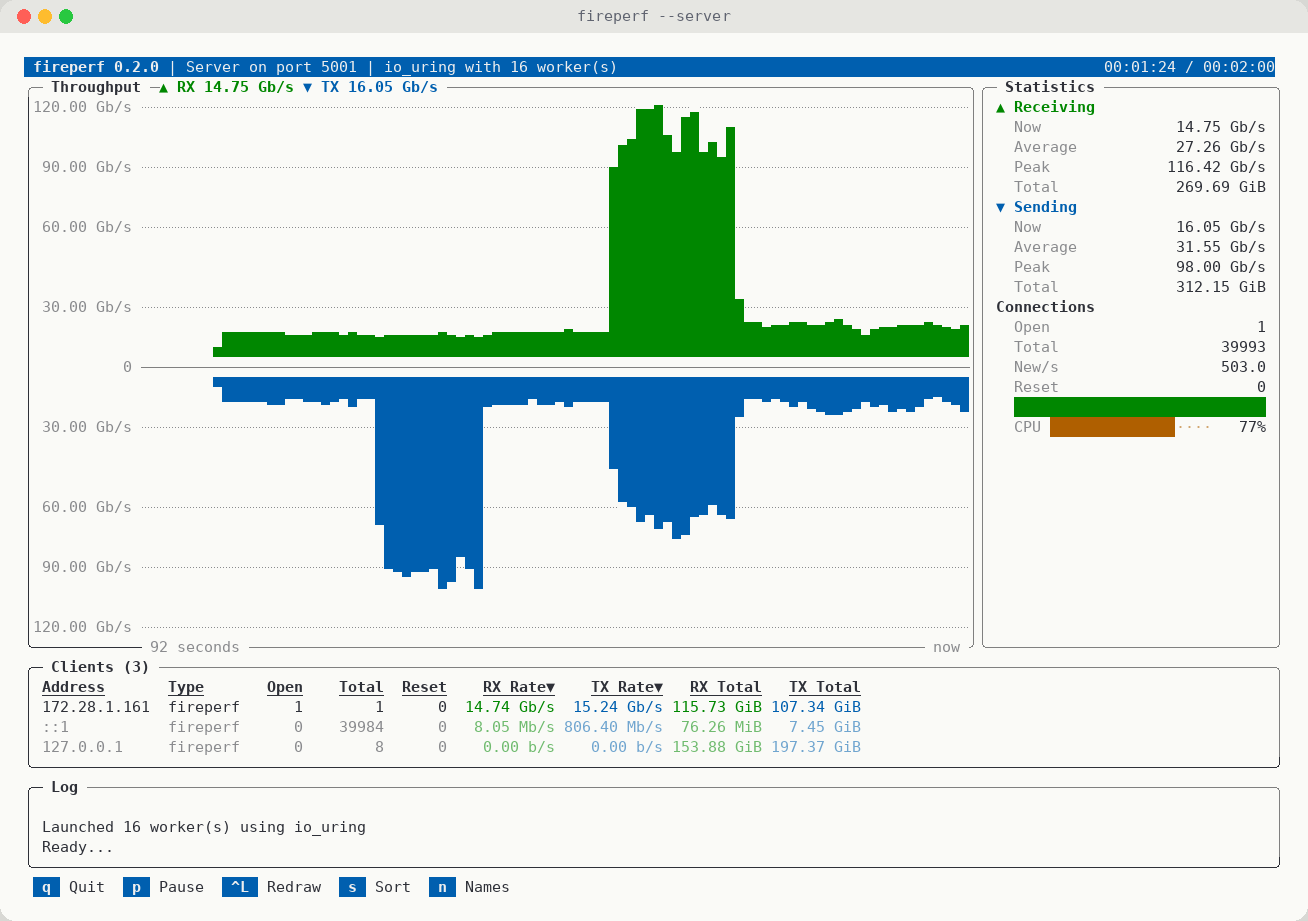The height and width of the screenshot is (921, 1308).
Task: Select the ::1 client row
Action: pos(451,727)
